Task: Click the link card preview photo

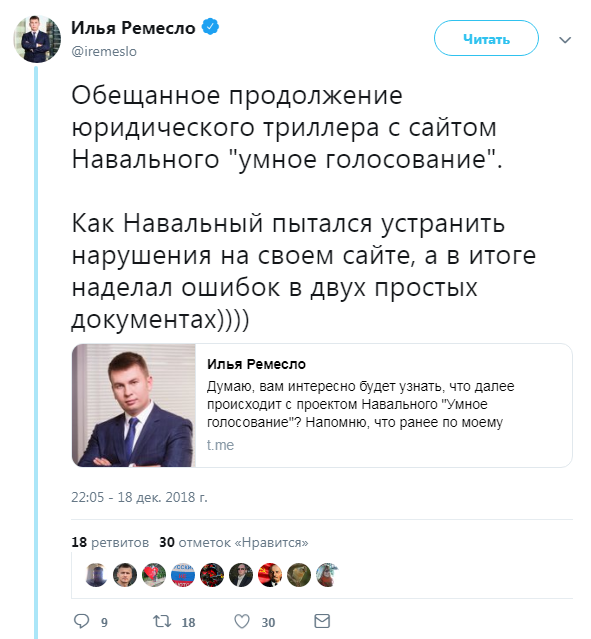Action: coord(134,405)
